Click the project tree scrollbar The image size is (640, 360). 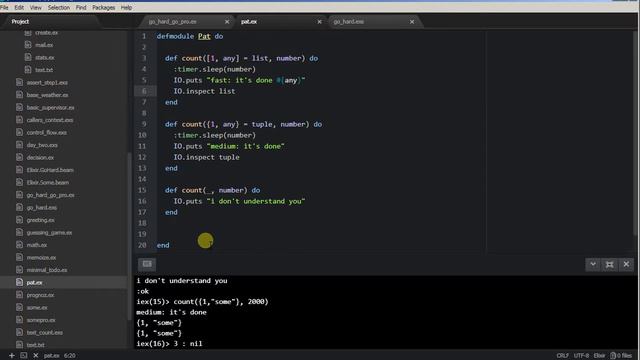tap(130, 237)
